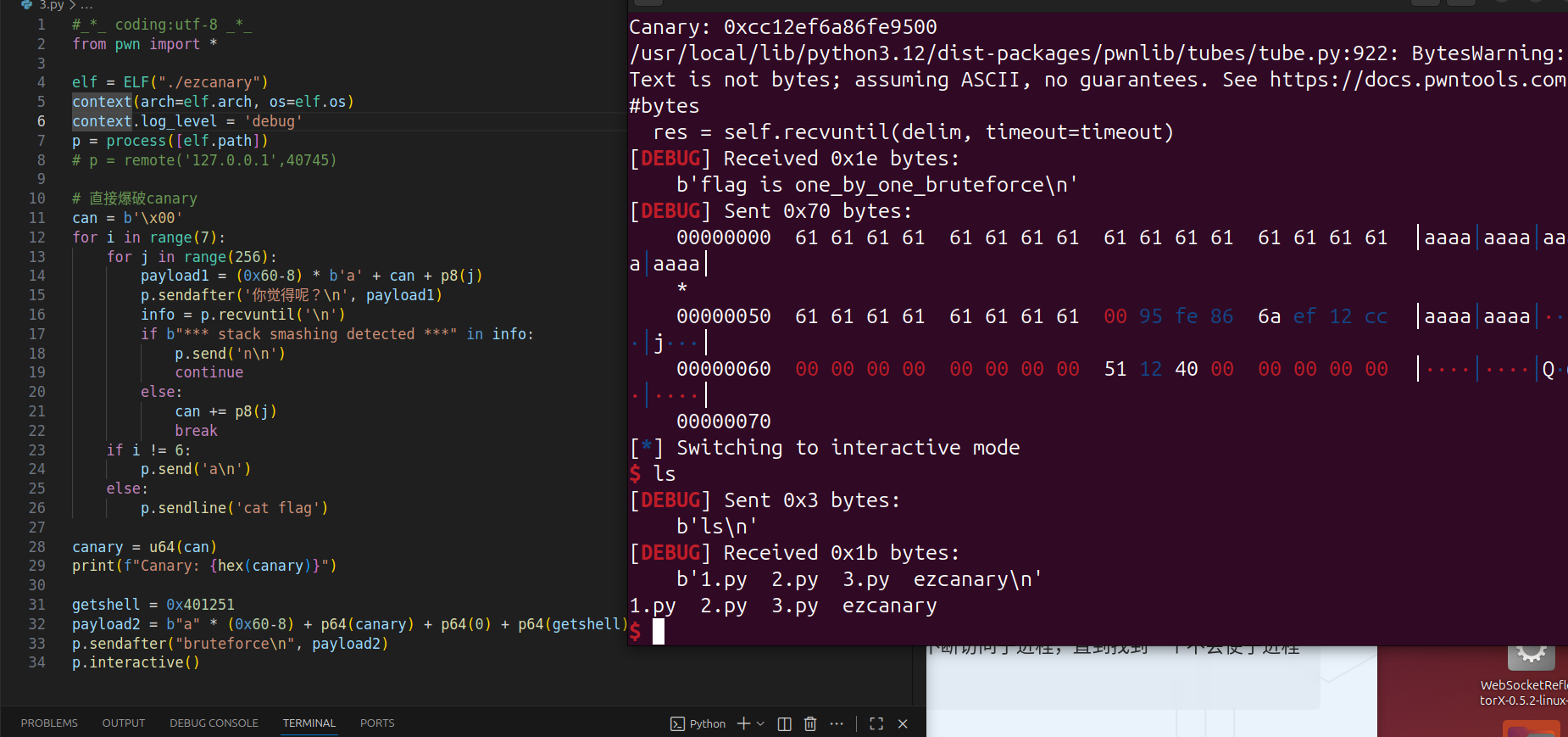
Task: Open the DEBUG CONSOLE tab
Action: pyautogui.click(x=214, y=723)
